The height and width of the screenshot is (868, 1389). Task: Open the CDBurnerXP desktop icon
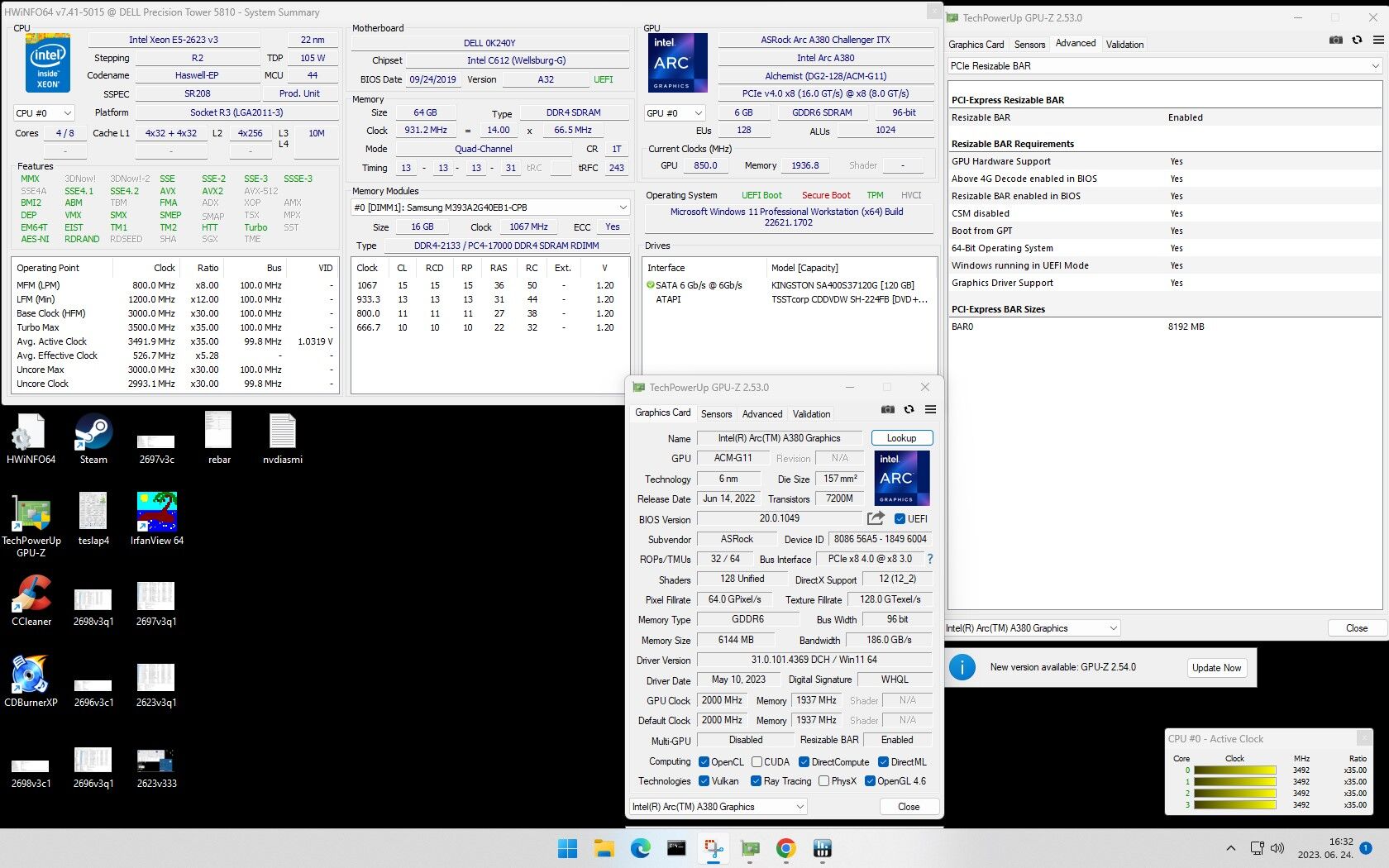point(31,681)
